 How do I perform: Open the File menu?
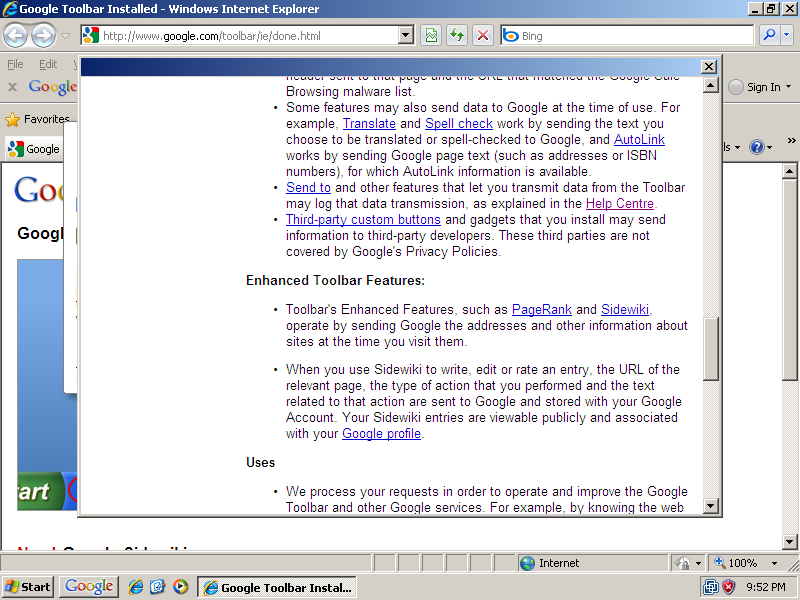click(x=15, y=64)
